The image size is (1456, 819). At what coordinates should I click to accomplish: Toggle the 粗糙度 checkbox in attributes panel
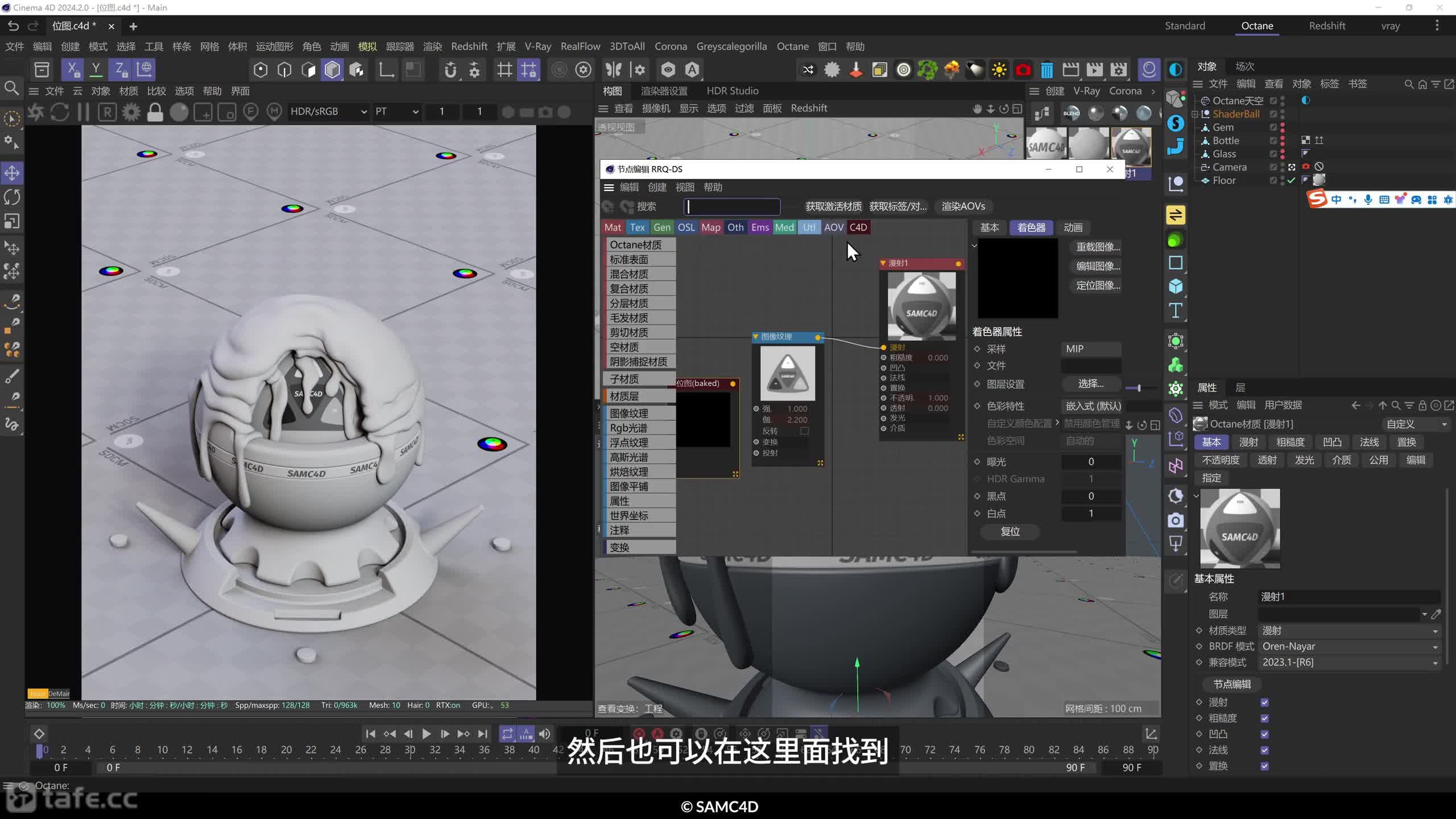point(1264,718)
